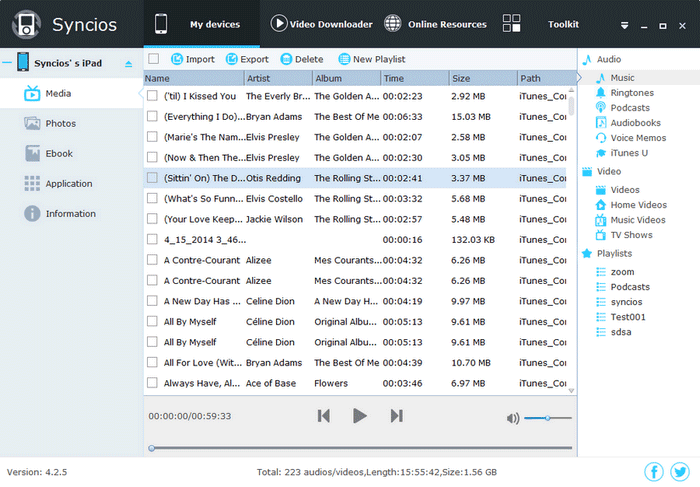Click the playback progress bar
700x487 pixels.
(360, 448)
